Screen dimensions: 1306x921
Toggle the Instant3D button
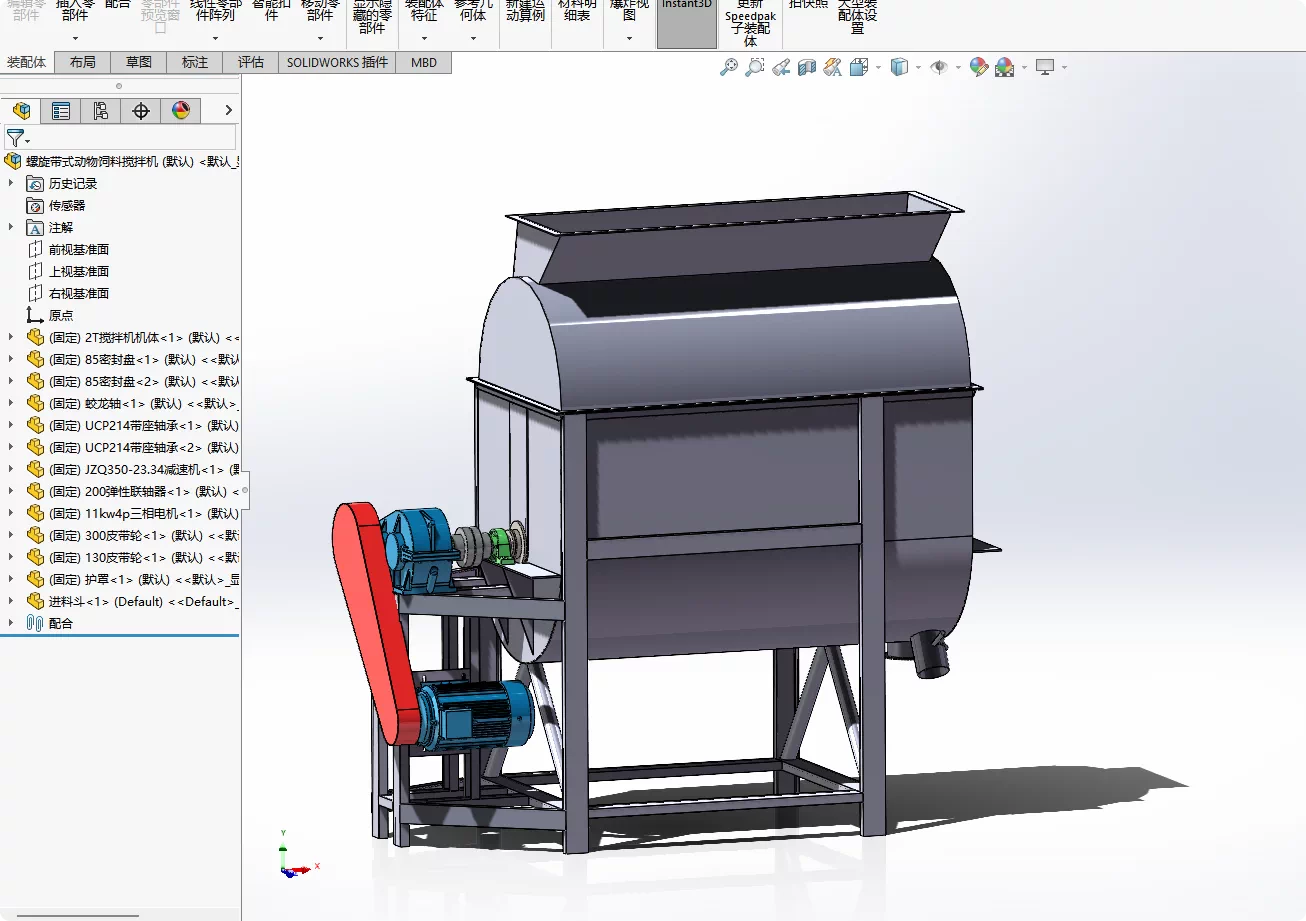click(x=686, y=22)
